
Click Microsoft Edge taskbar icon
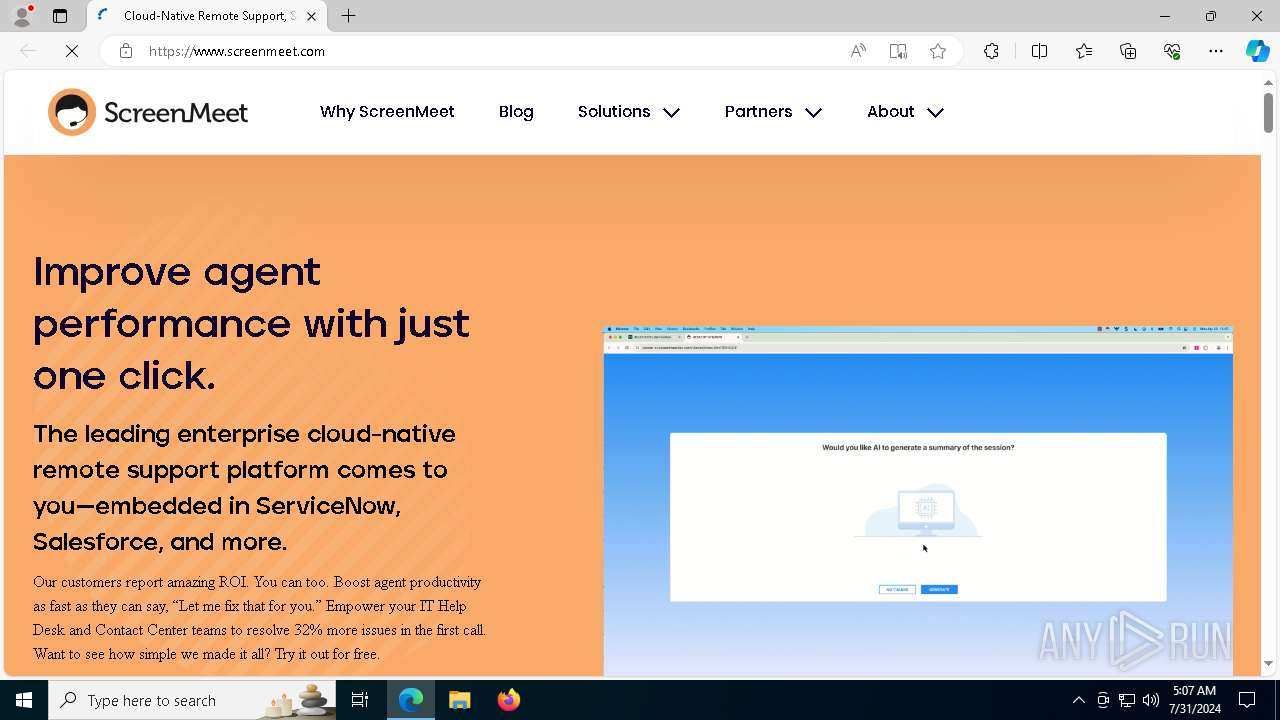[411, 700]
